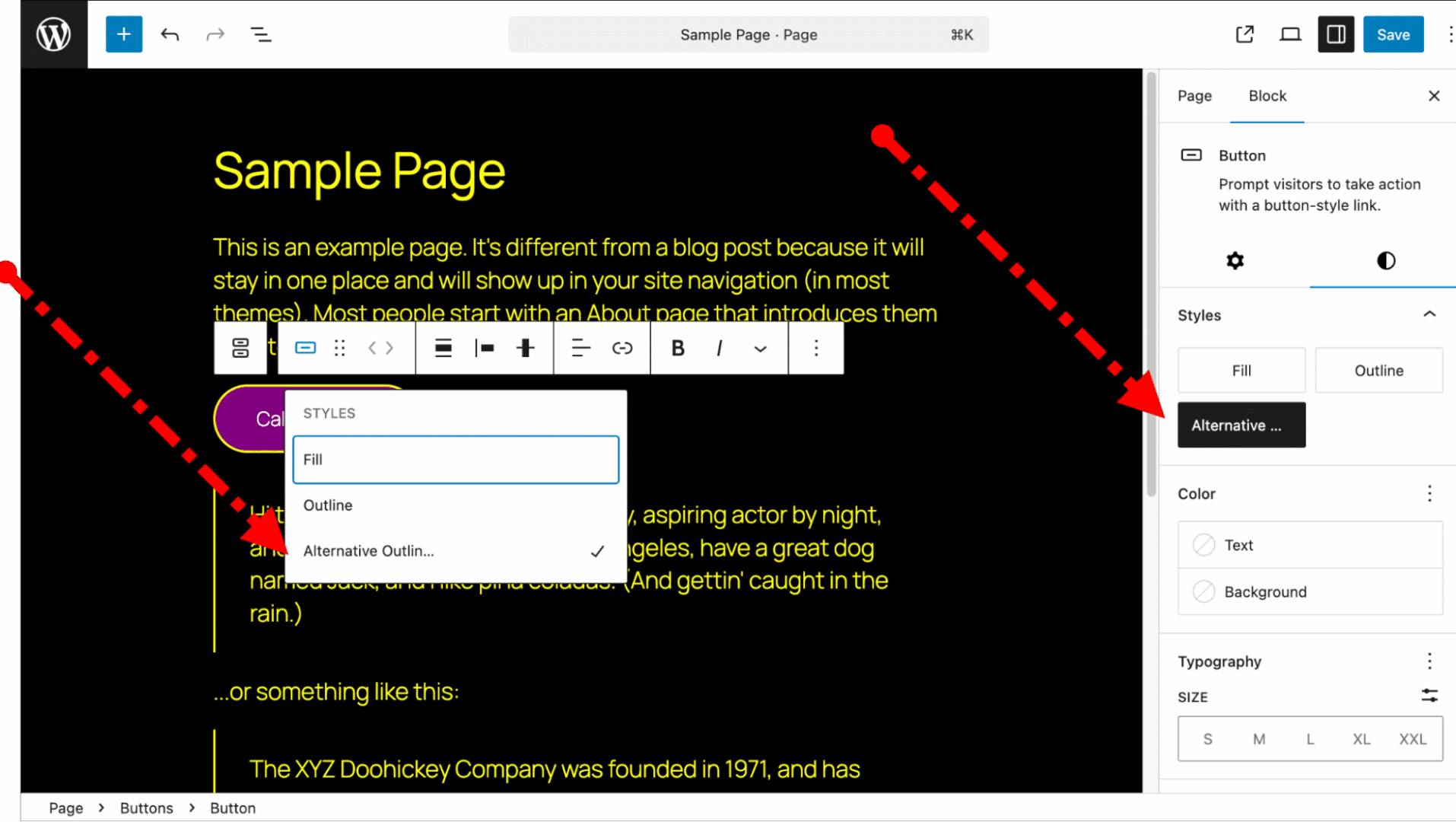The height and width of the screenshot is (822, 1456).
Task: Click the Redo arrow icon
Action: tap(215, 34)
